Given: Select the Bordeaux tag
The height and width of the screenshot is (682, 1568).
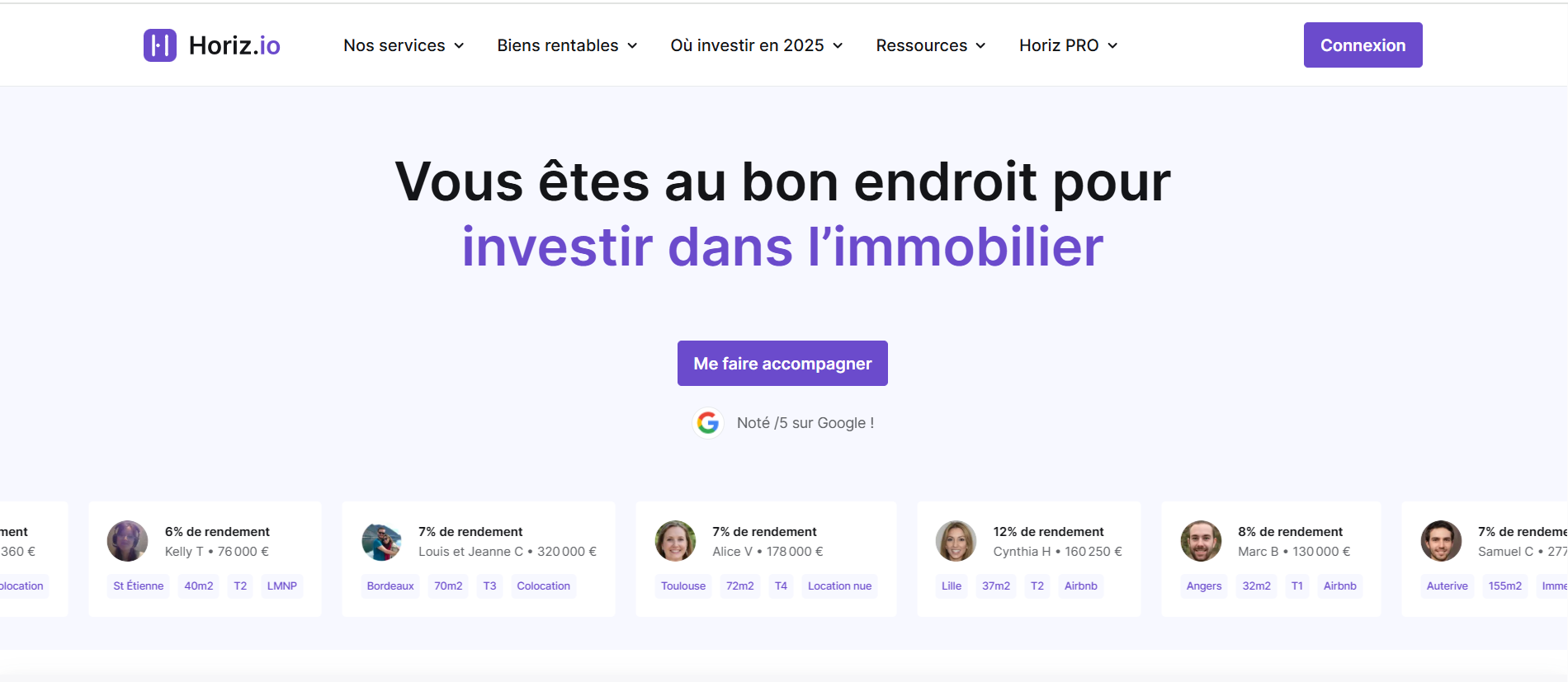Looking at the screenshot, I should coord(390,586).
